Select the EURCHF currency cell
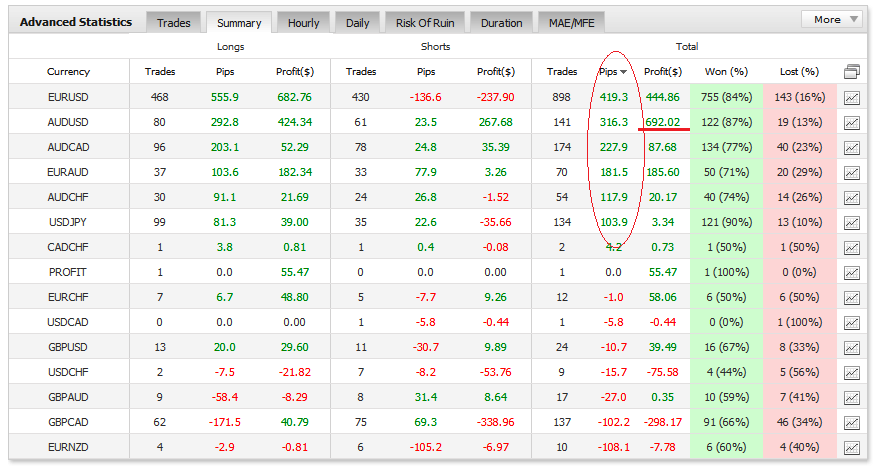 click(68, 297)
